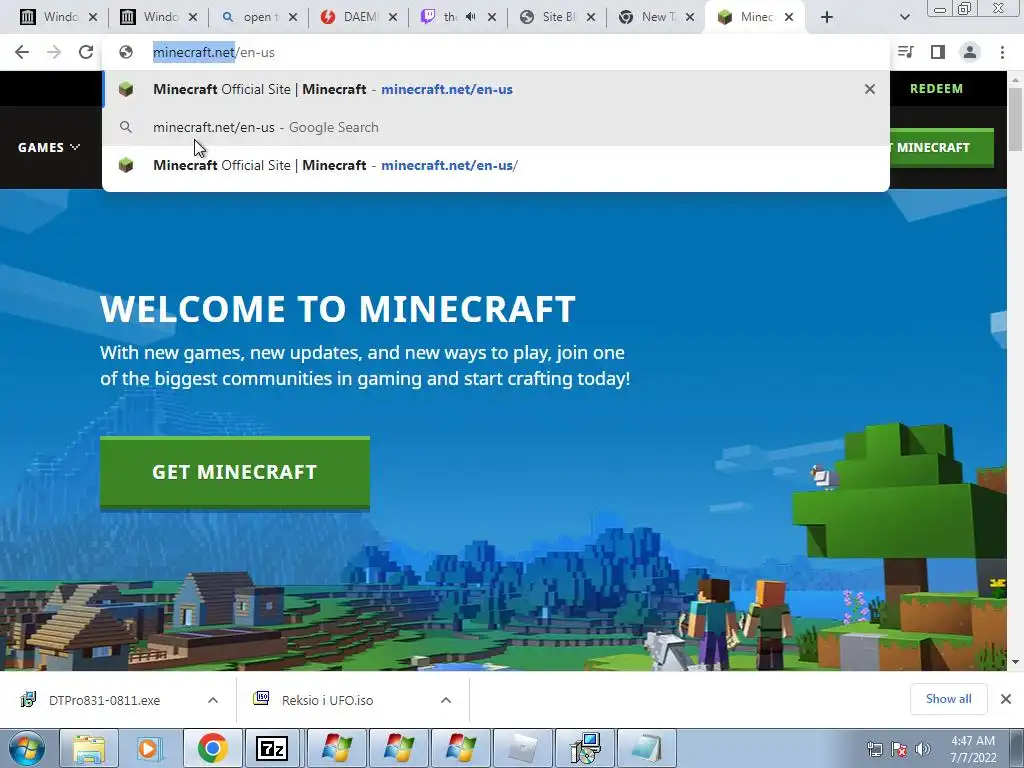Click the header GET MINECRAFT button

click(941, 148)
